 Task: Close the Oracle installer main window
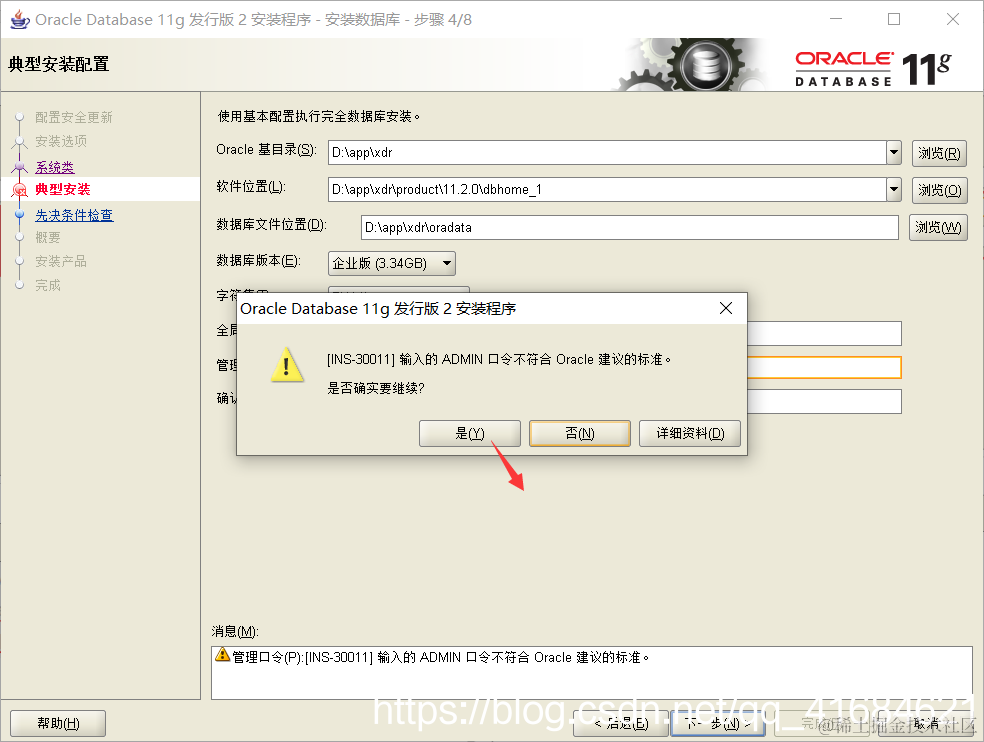point(953,19)
